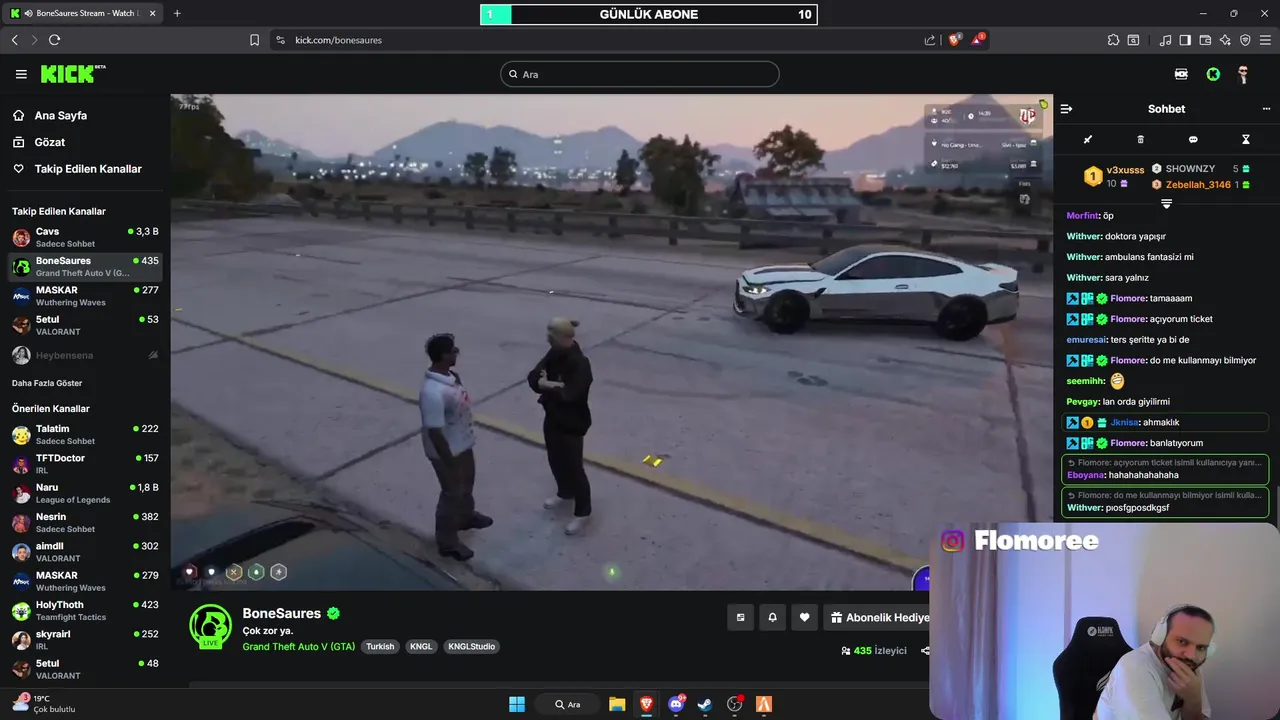Click the speech bubble icon in chat toolbar
Viewport: 1280px width, 720px height.
coord(1193,139)
